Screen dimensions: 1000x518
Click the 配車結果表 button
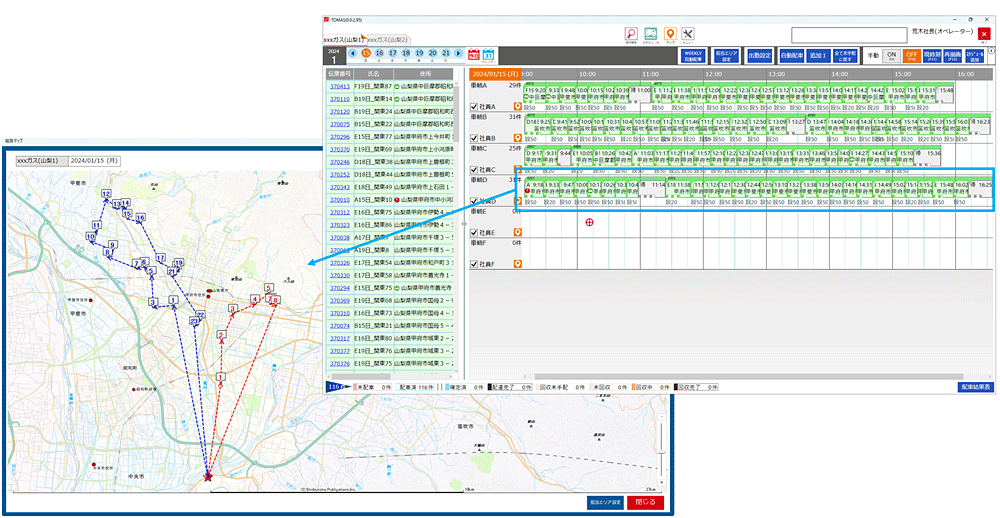click(975, 387)
